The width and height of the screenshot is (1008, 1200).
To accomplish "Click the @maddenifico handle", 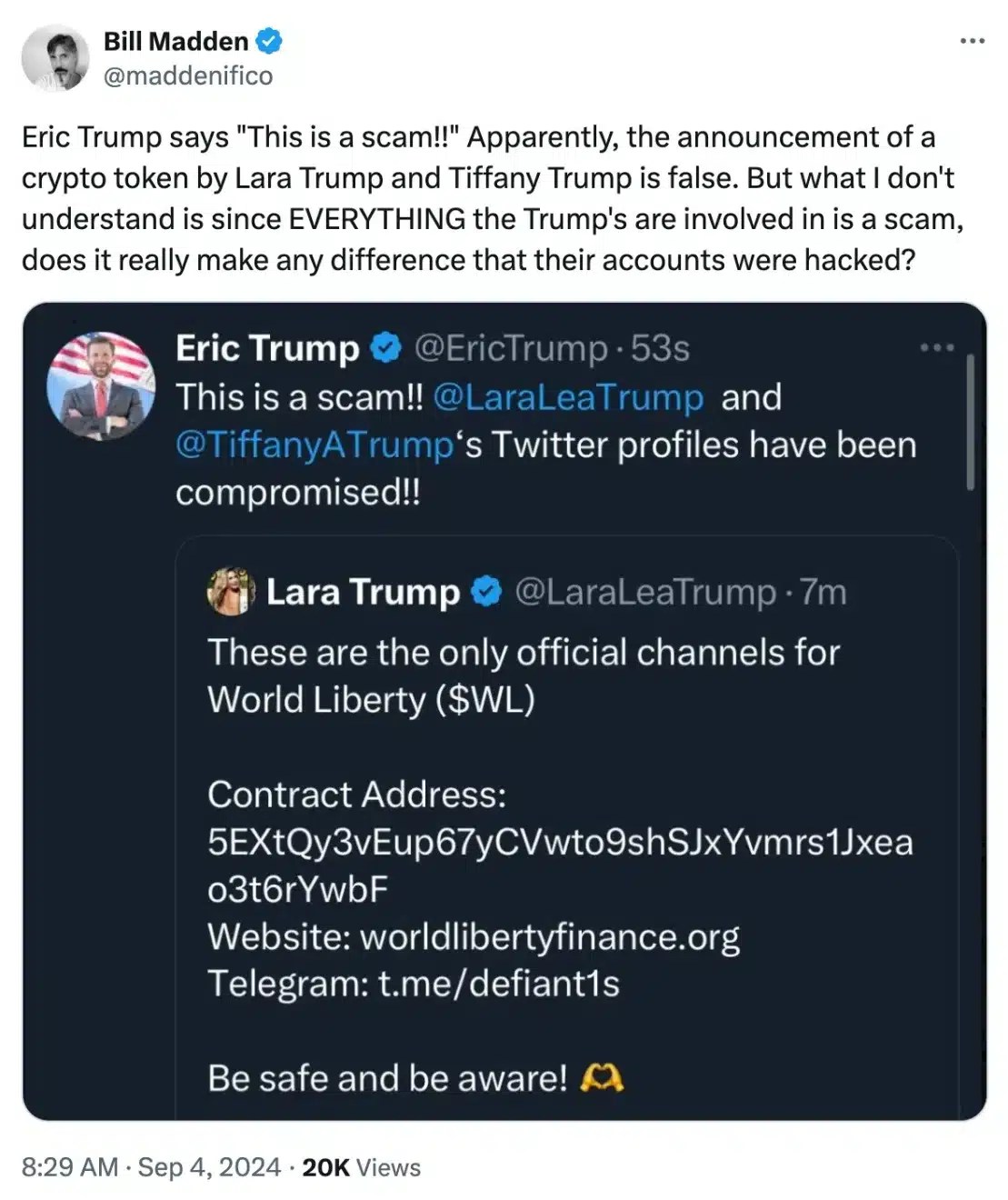I will pyautogui.click(x=188, y=75).
